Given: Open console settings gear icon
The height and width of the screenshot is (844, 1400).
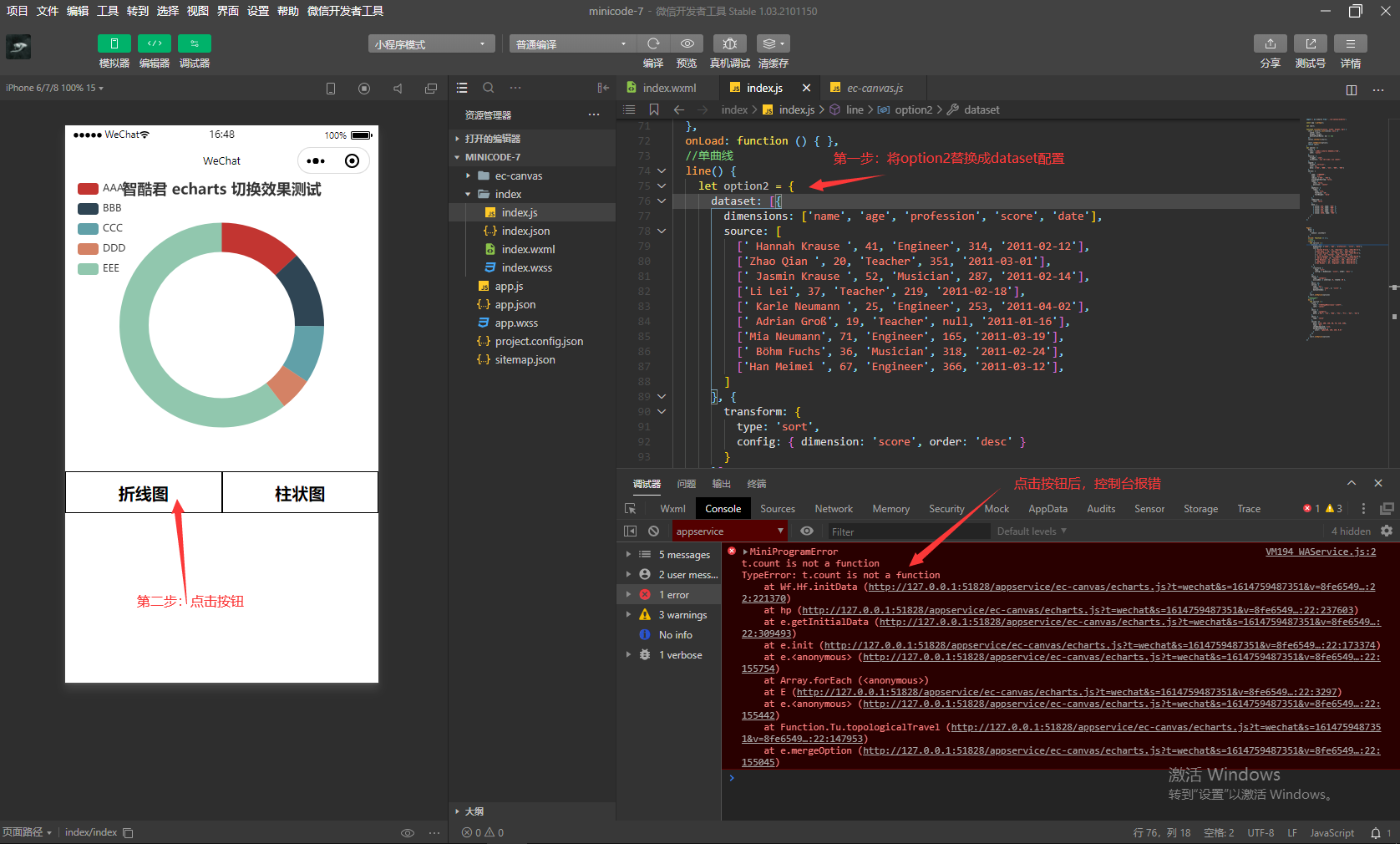Looking at the screenshot, I should (x=1387, y=531).
